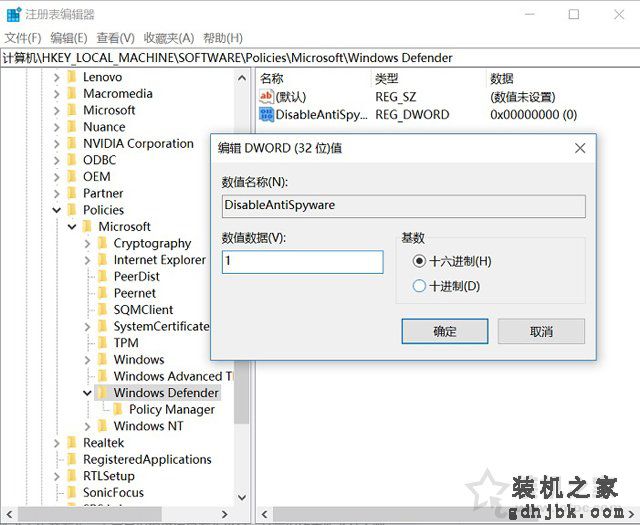Expand the Cryptography tree node
Screen dimensions: 640x525
(x=87, y=244)
